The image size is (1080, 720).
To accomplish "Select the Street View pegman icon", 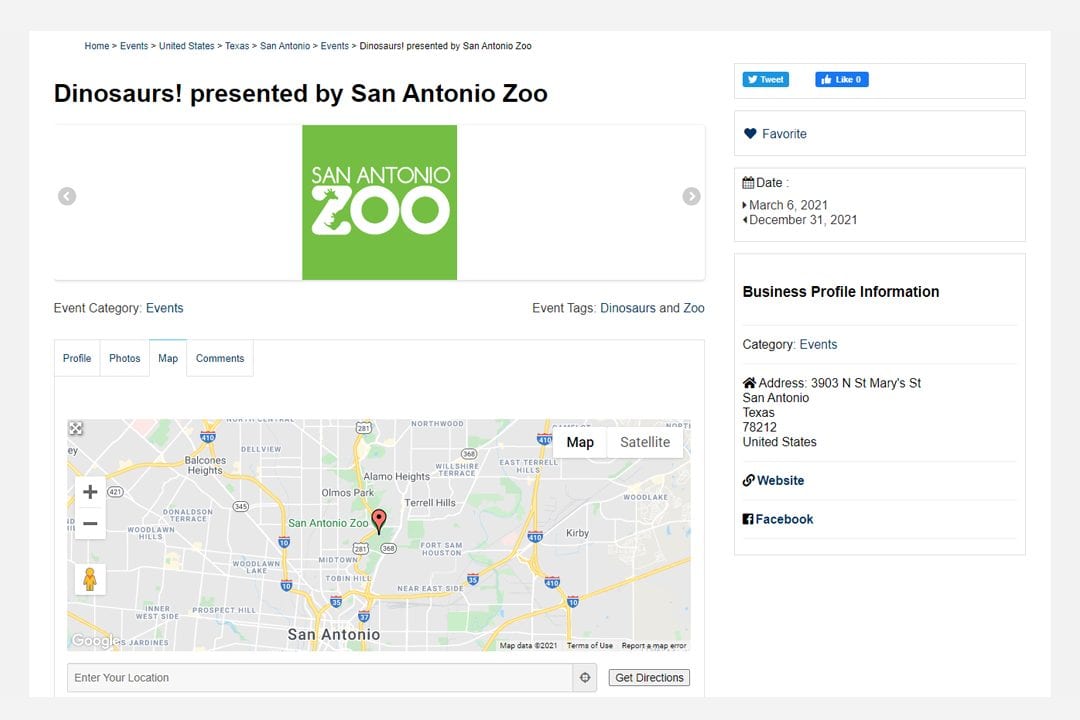I will 90,579.
